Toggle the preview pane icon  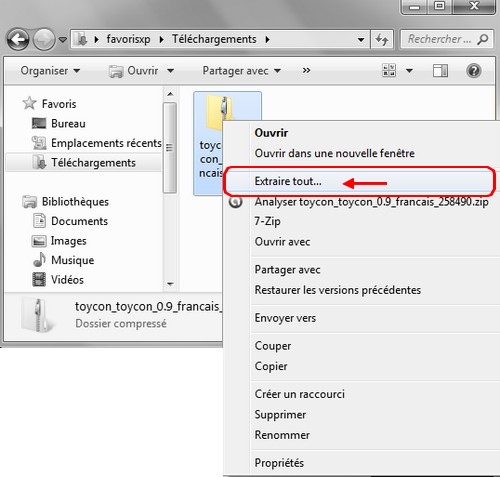(440, 71)
